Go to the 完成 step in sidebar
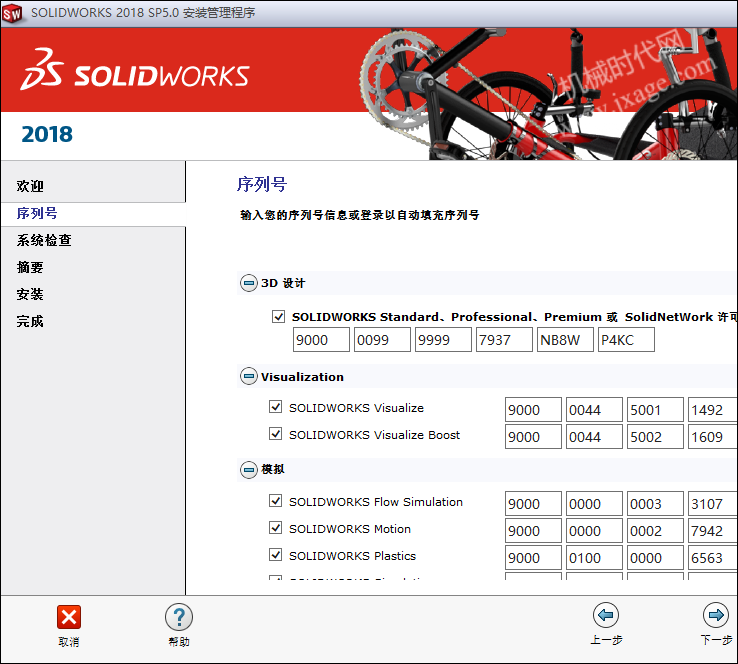 (30, 321)
